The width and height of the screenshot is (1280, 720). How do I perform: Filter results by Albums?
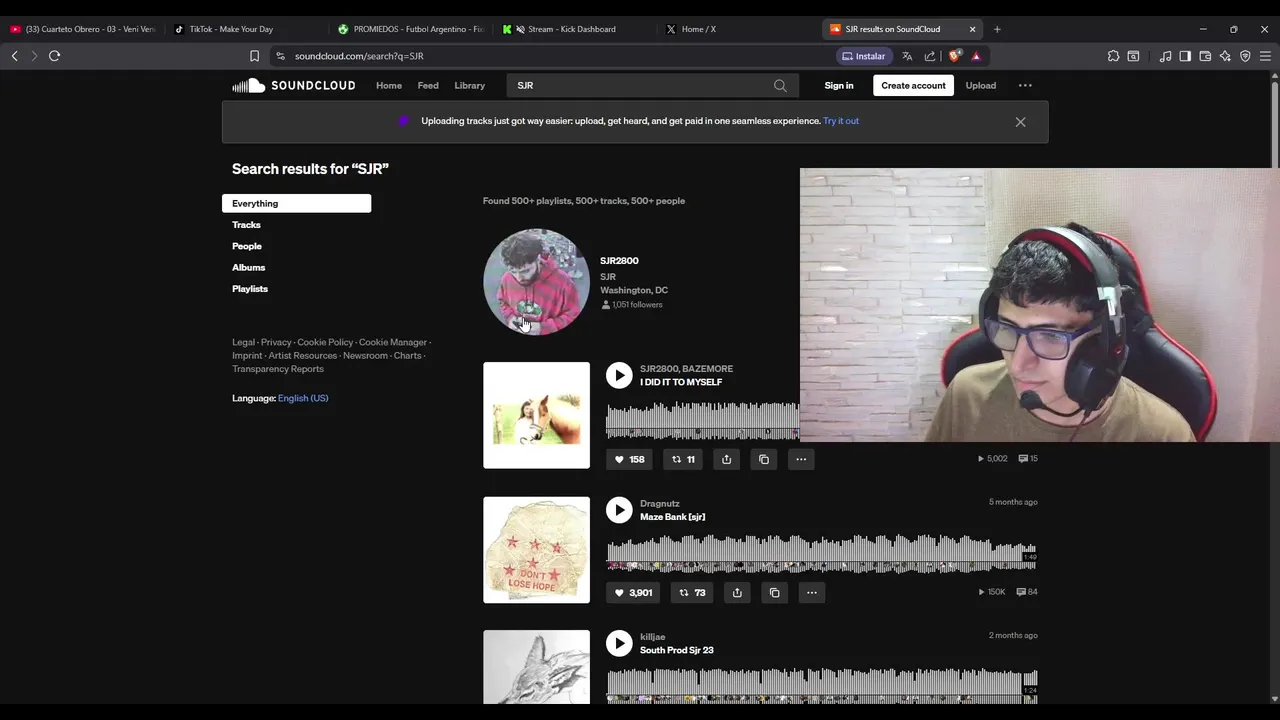[248, 267]
